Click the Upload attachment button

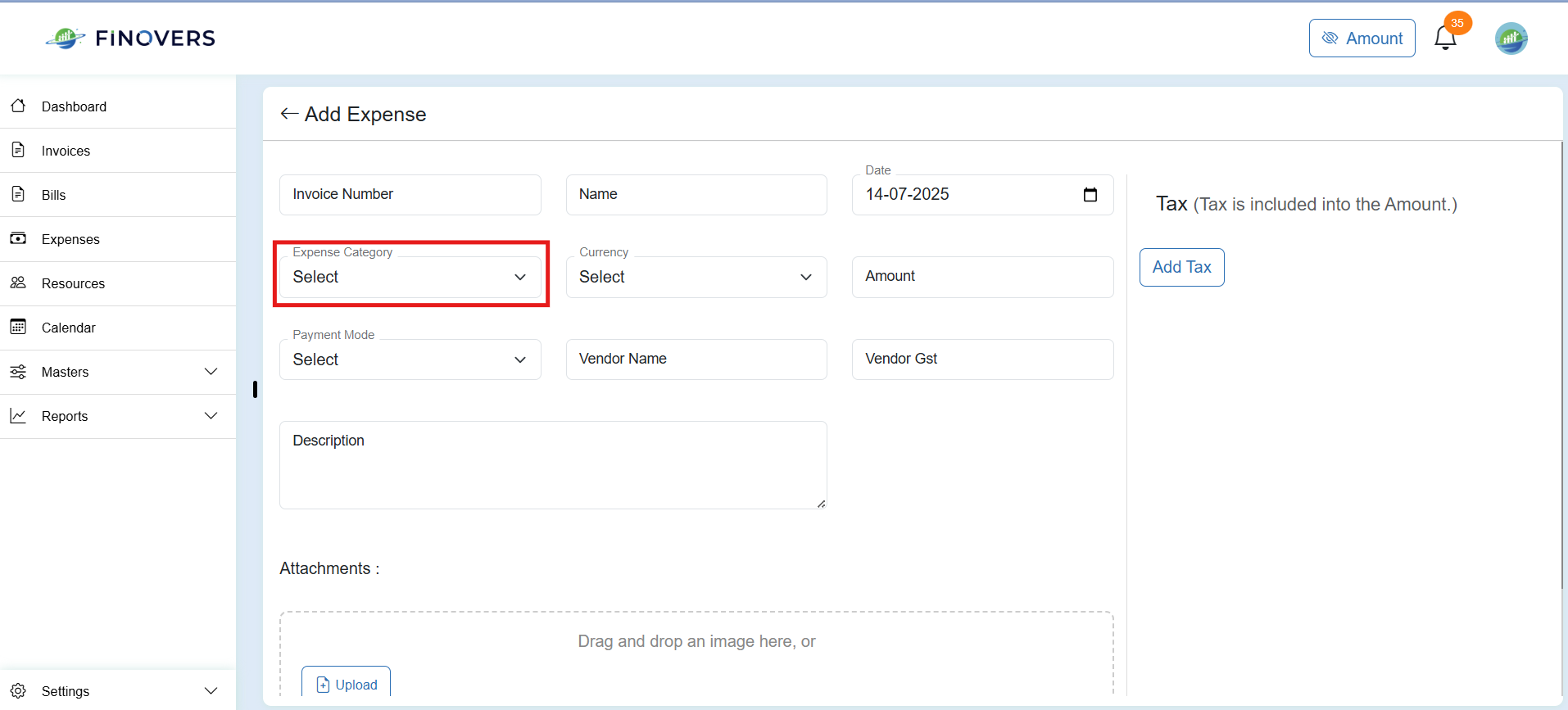346,682
